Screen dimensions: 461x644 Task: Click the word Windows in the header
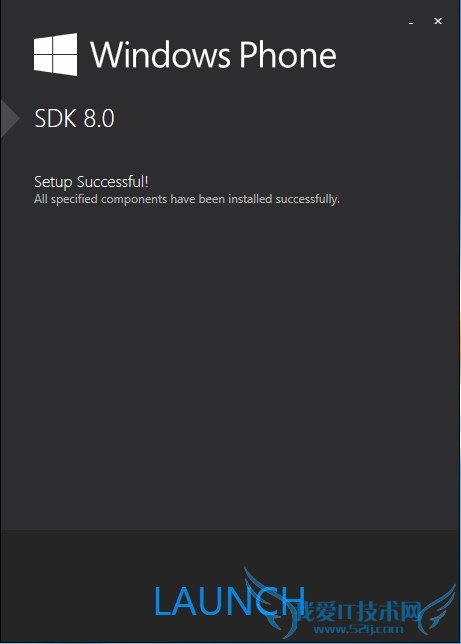click(x=160, y=55)
